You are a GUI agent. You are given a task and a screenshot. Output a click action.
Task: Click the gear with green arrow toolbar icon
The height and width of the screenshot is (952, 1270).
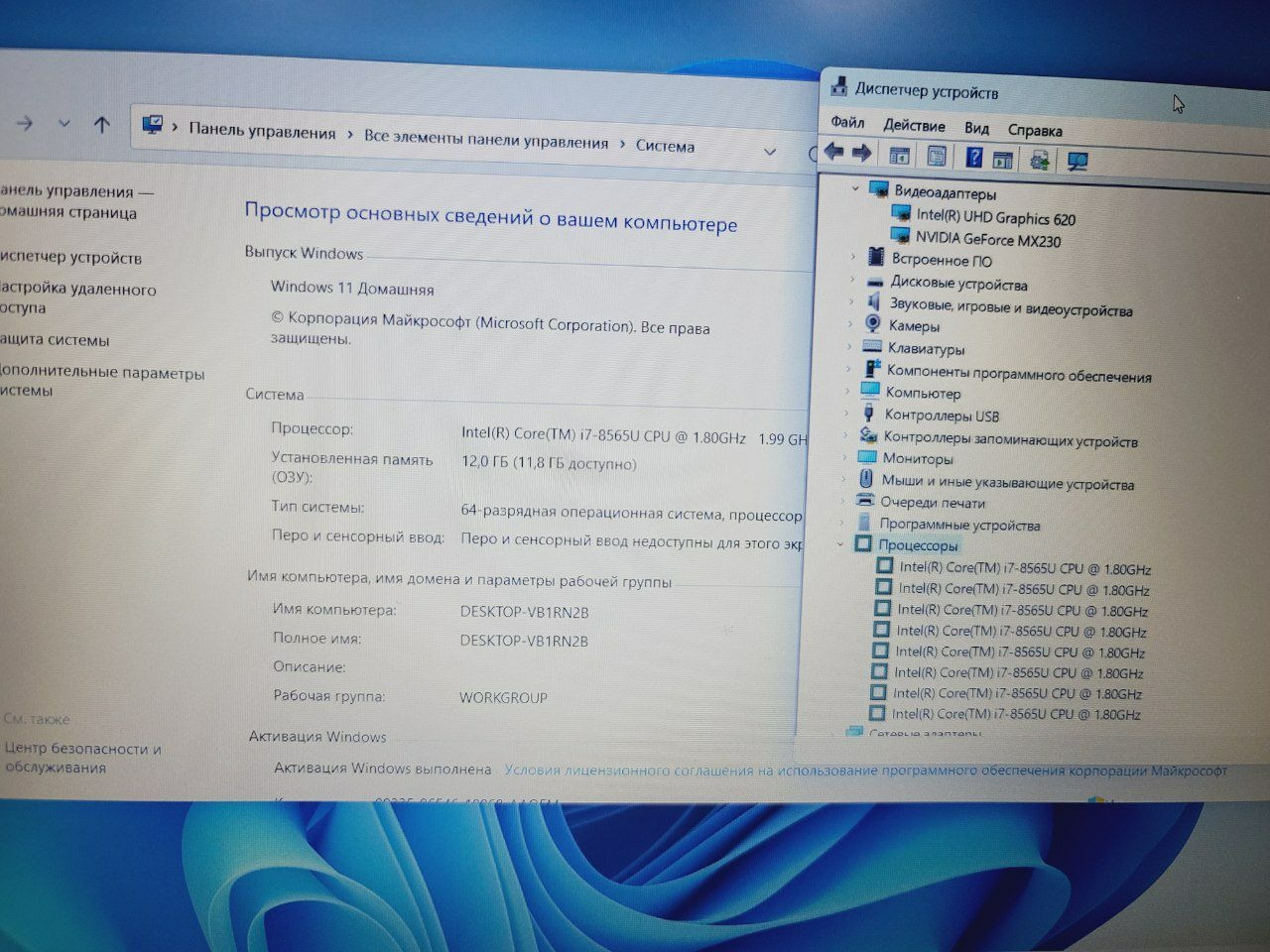pos(1040,160)
